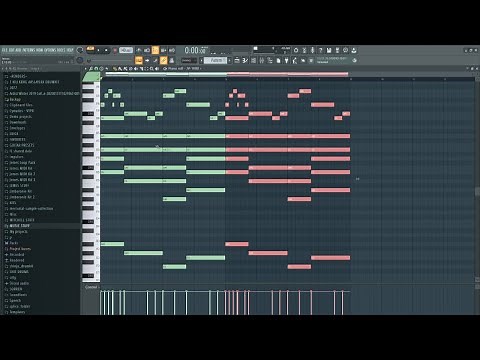
Task: Select the piano roll paint brush tool
Action: click(120, 68)
